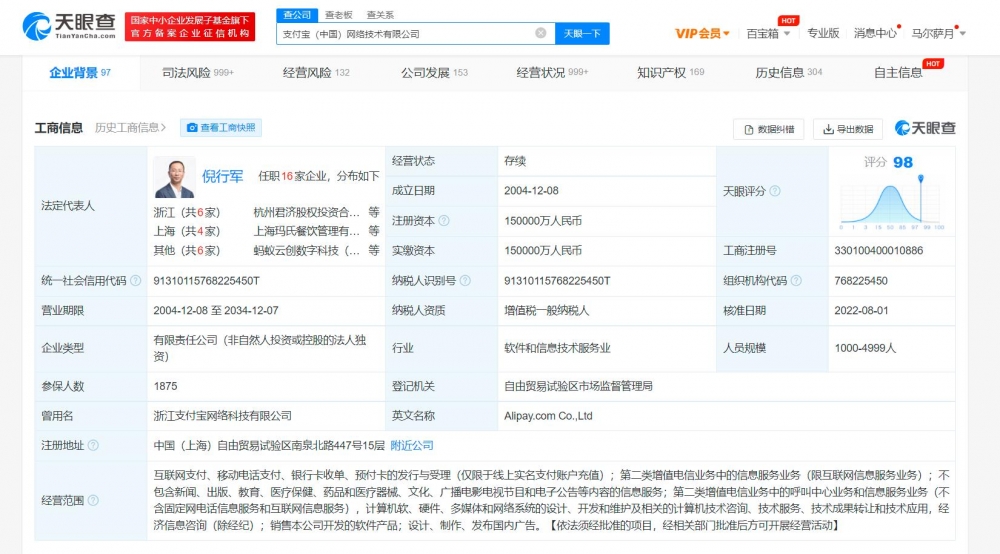The width and height of the screenshot is (1000, 554).
Task: Switch to the 知识产权 tab
Action: click(x=671, y=73)
